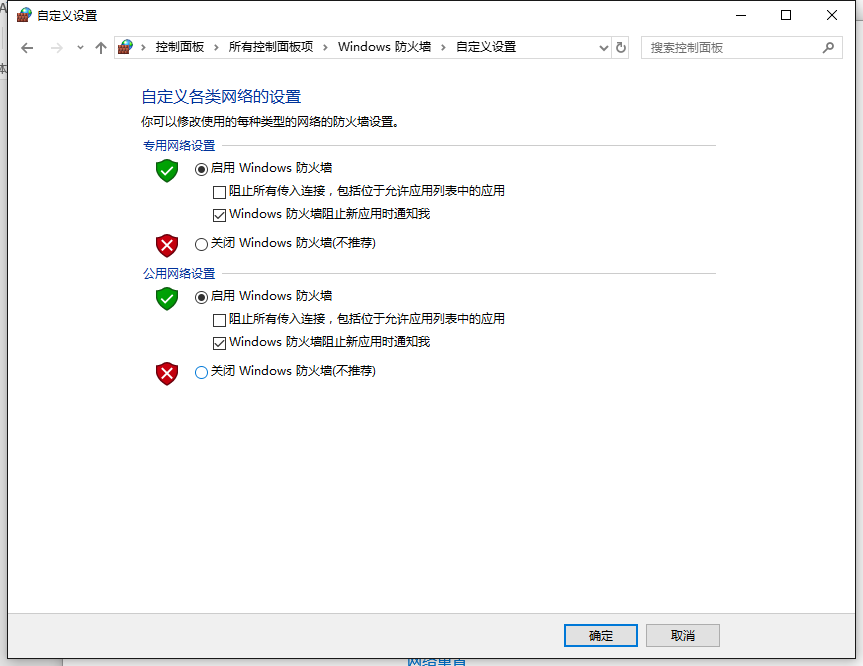Go back with the left arrow button
Screen dimensions: 863x666
click(27, 48)
